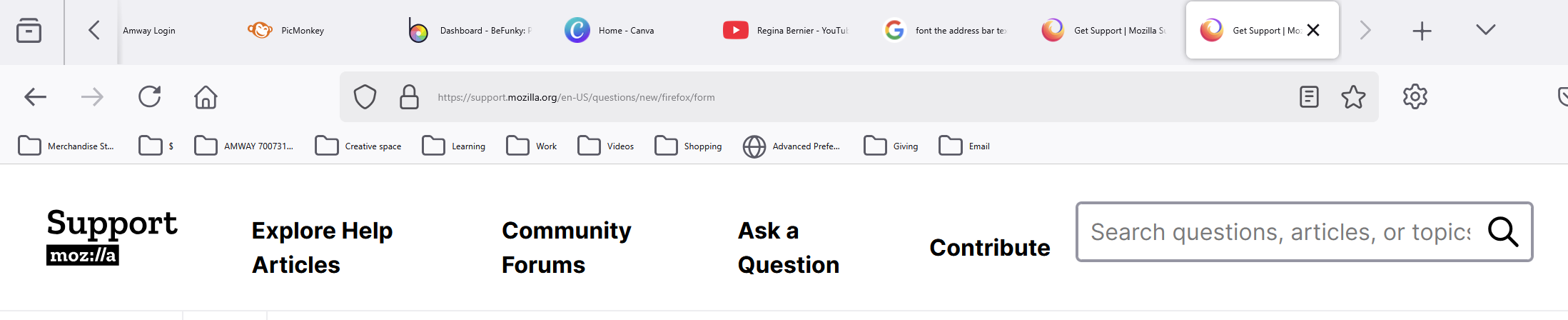
Task: Open the Creative space bookmarks folder
Action: pos(358,146)
